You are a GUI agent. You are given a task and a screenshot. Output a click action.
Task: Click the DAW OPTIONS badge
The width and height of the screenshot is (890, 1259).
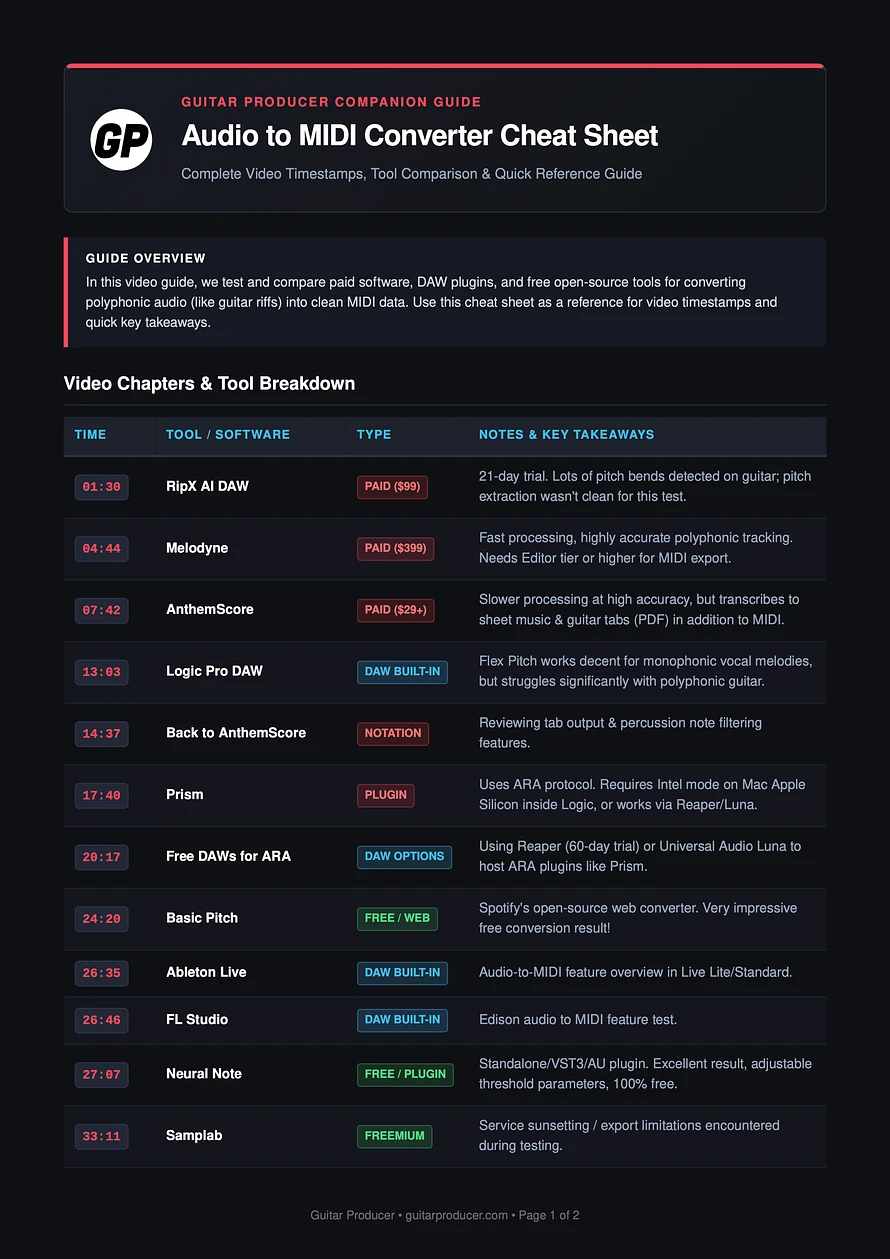point(404,857)
